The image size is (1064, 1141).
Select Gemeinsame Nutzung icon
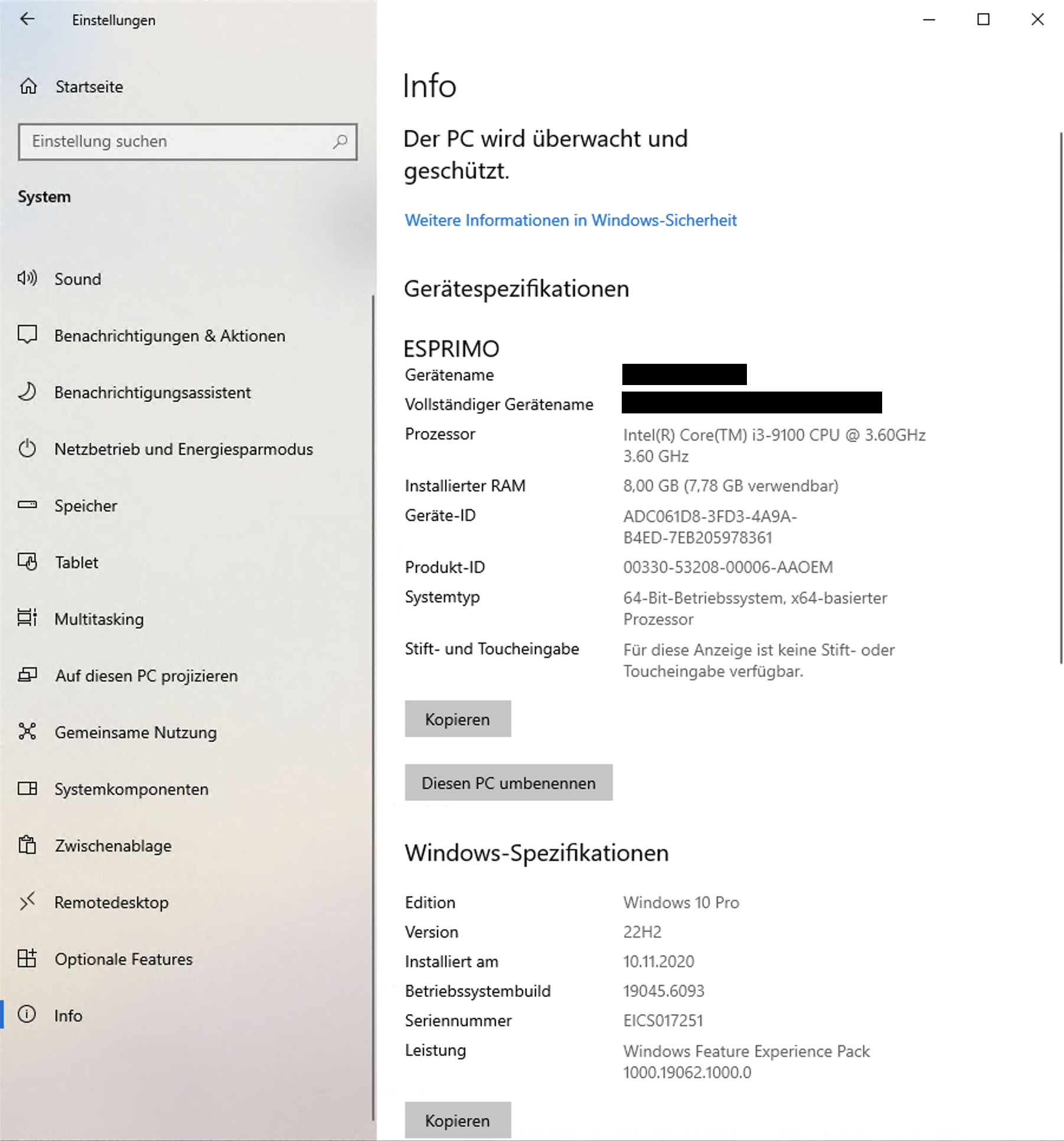pos(27,732)
